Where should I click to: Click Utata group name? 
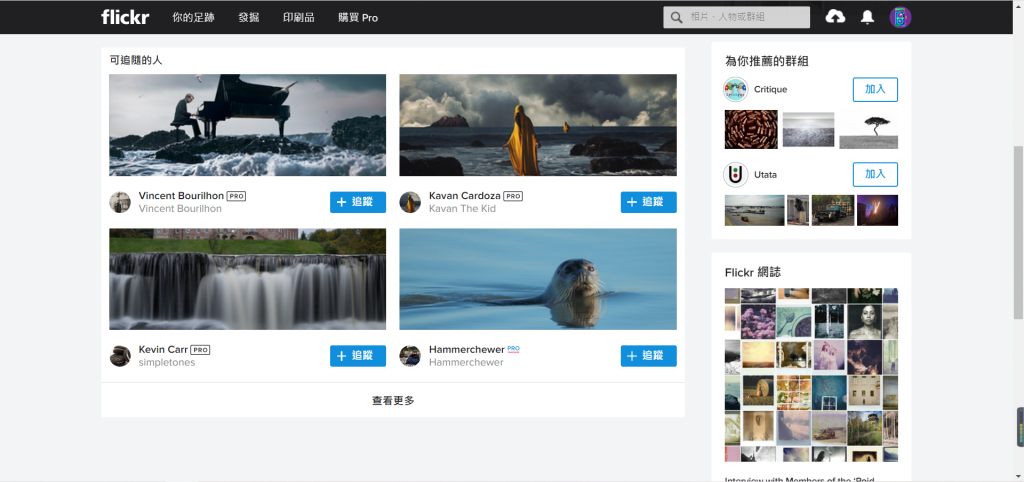(765, 175)
